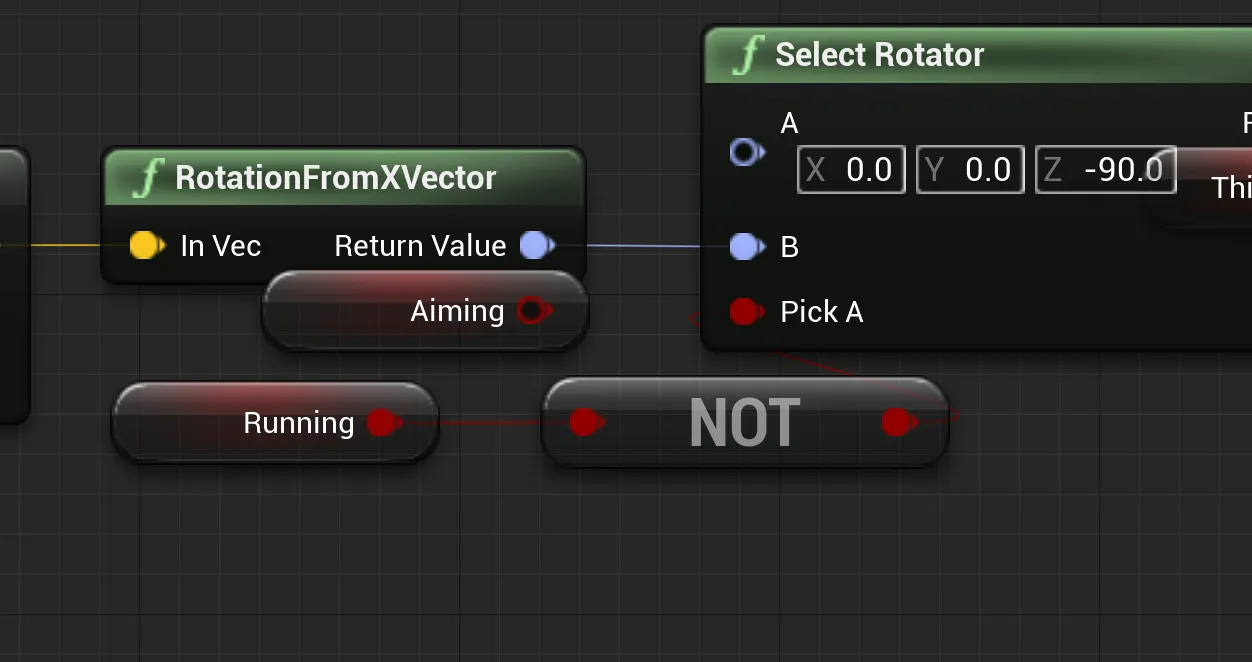Click the Return Value output pin
The width and height of the screenshot is (1252, 662).
(537, 246)
